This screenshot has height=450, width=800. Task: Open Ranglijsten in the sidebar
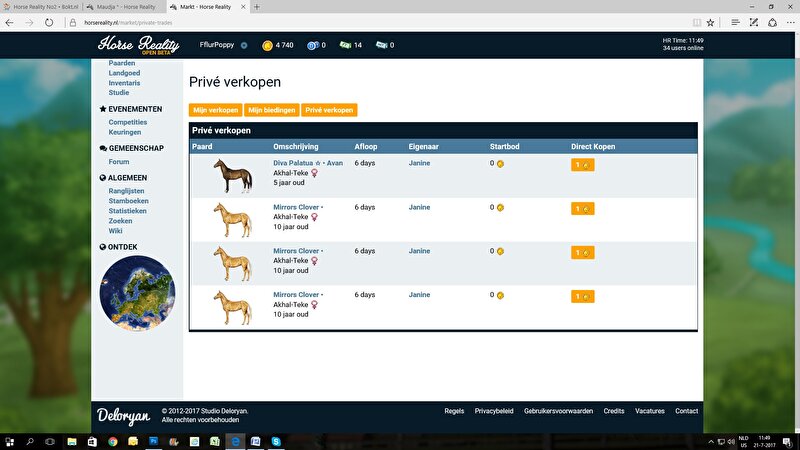[x=127, y=190]
